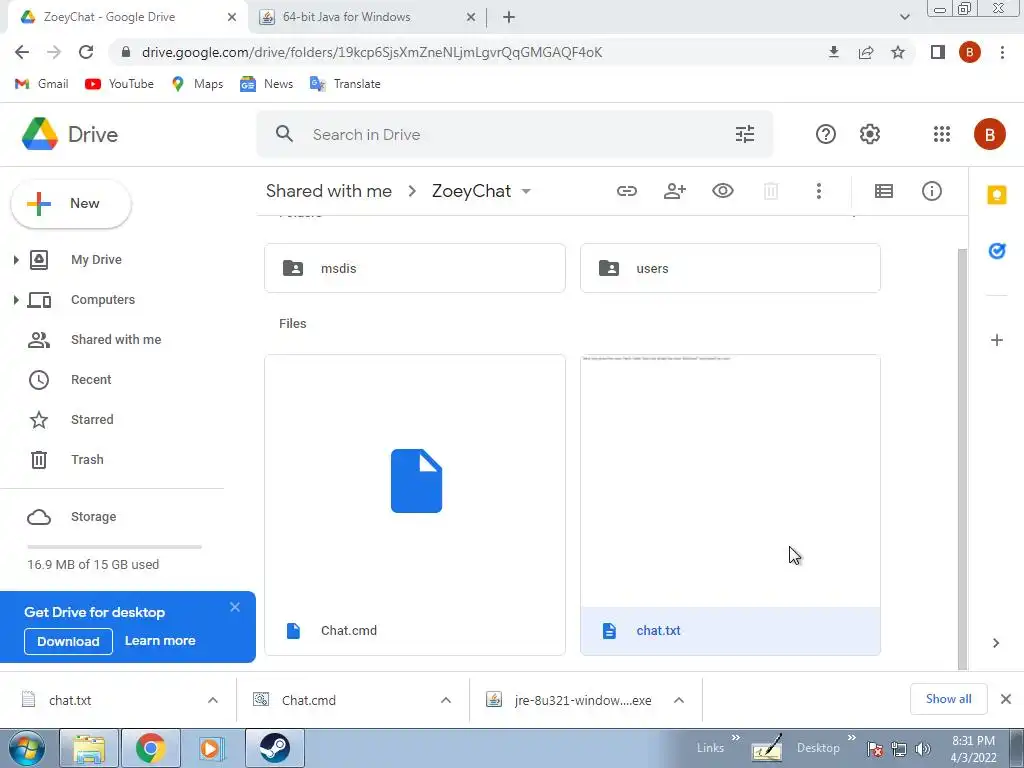The width and height of the screenshot is (1024, 768).
Task: Click the Share this page icon in address bar
Action: [866, 52]
